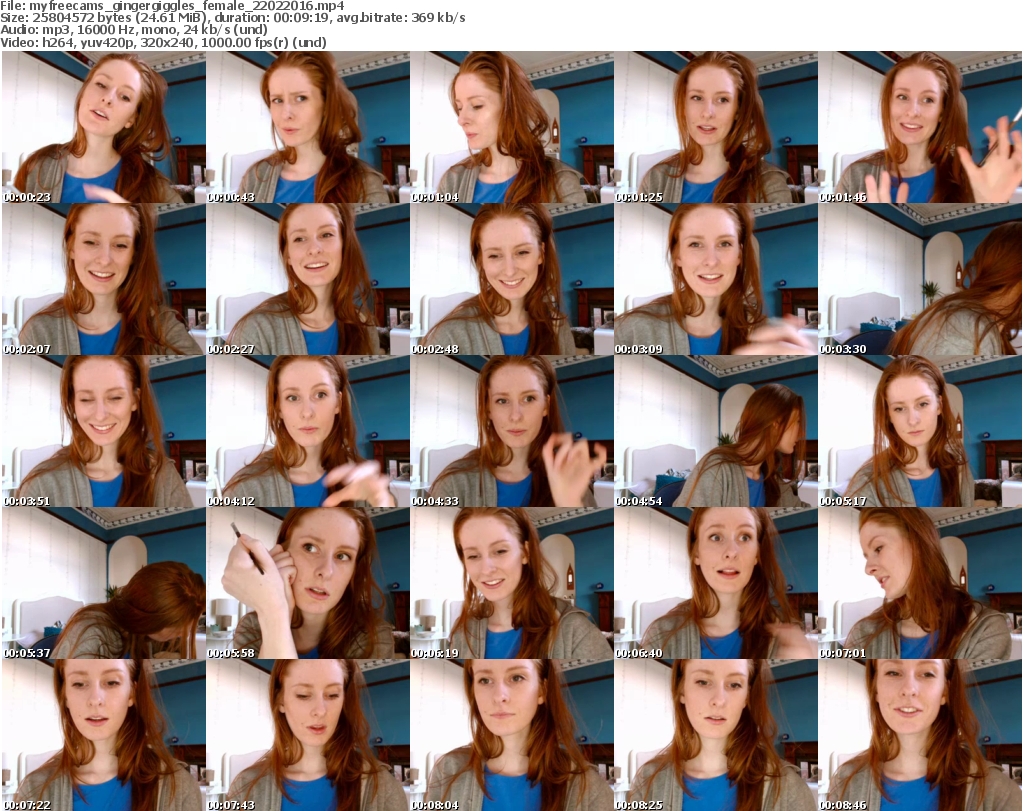Choose the 00:04:12 frame
Image resolution: width=1024 pixels, height=811 pixels.
[308, 432]
